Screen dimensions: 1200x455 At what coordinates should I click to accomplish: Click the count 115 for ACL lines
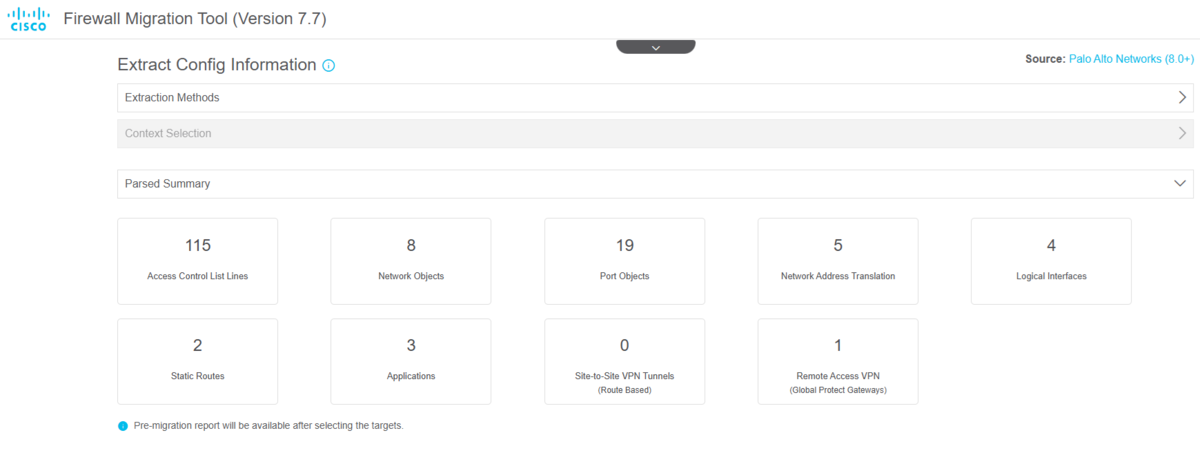[x=198, y=246]
